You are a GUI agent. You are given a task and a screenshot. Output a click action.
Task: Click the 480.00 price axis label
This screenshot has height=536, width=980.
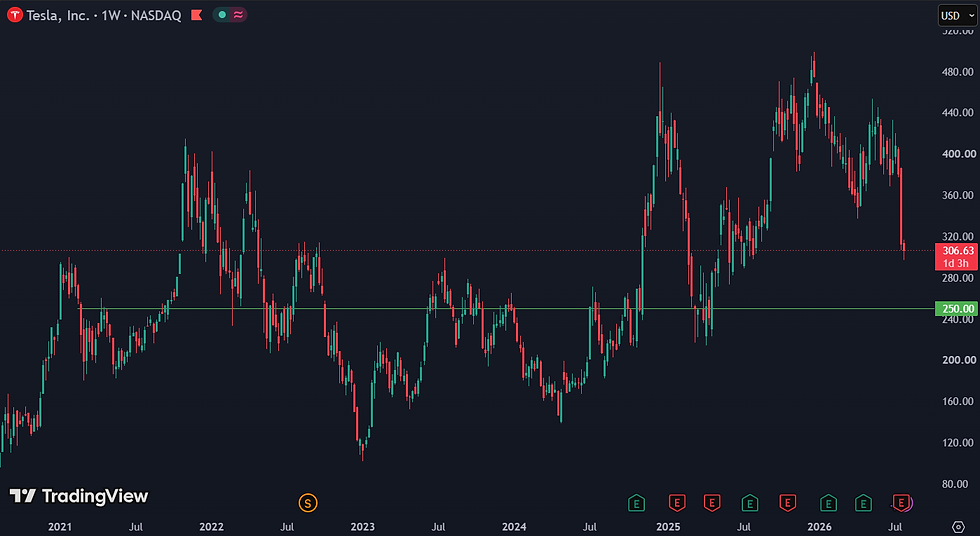coord(958,72)
